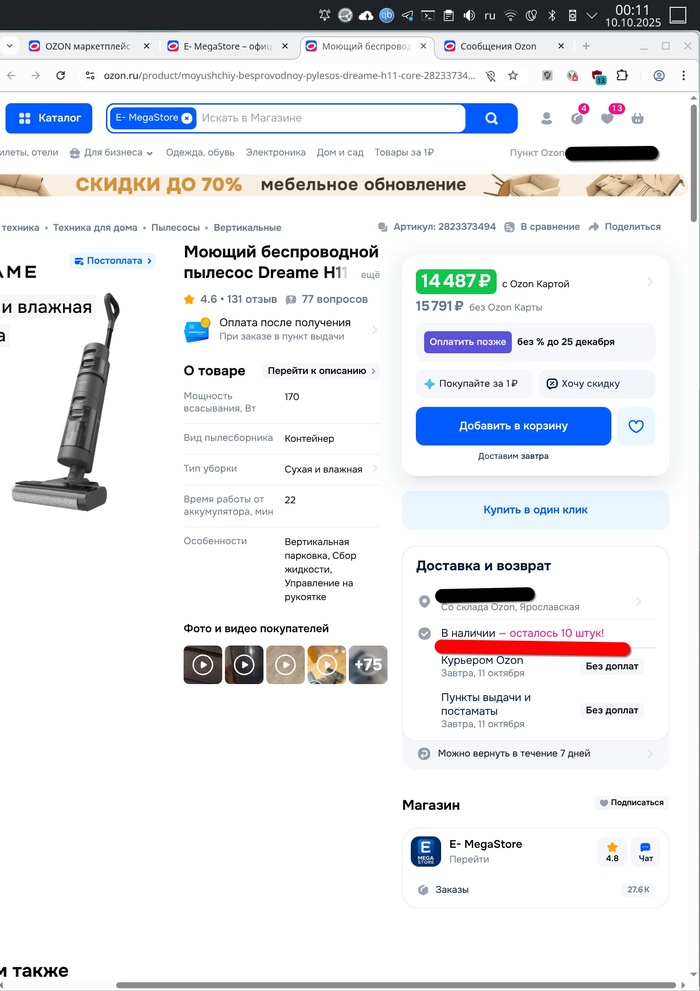This screenshot has height=991, width=700.
Task: Open the orders box icon
Action: click(x=577, y=118)
